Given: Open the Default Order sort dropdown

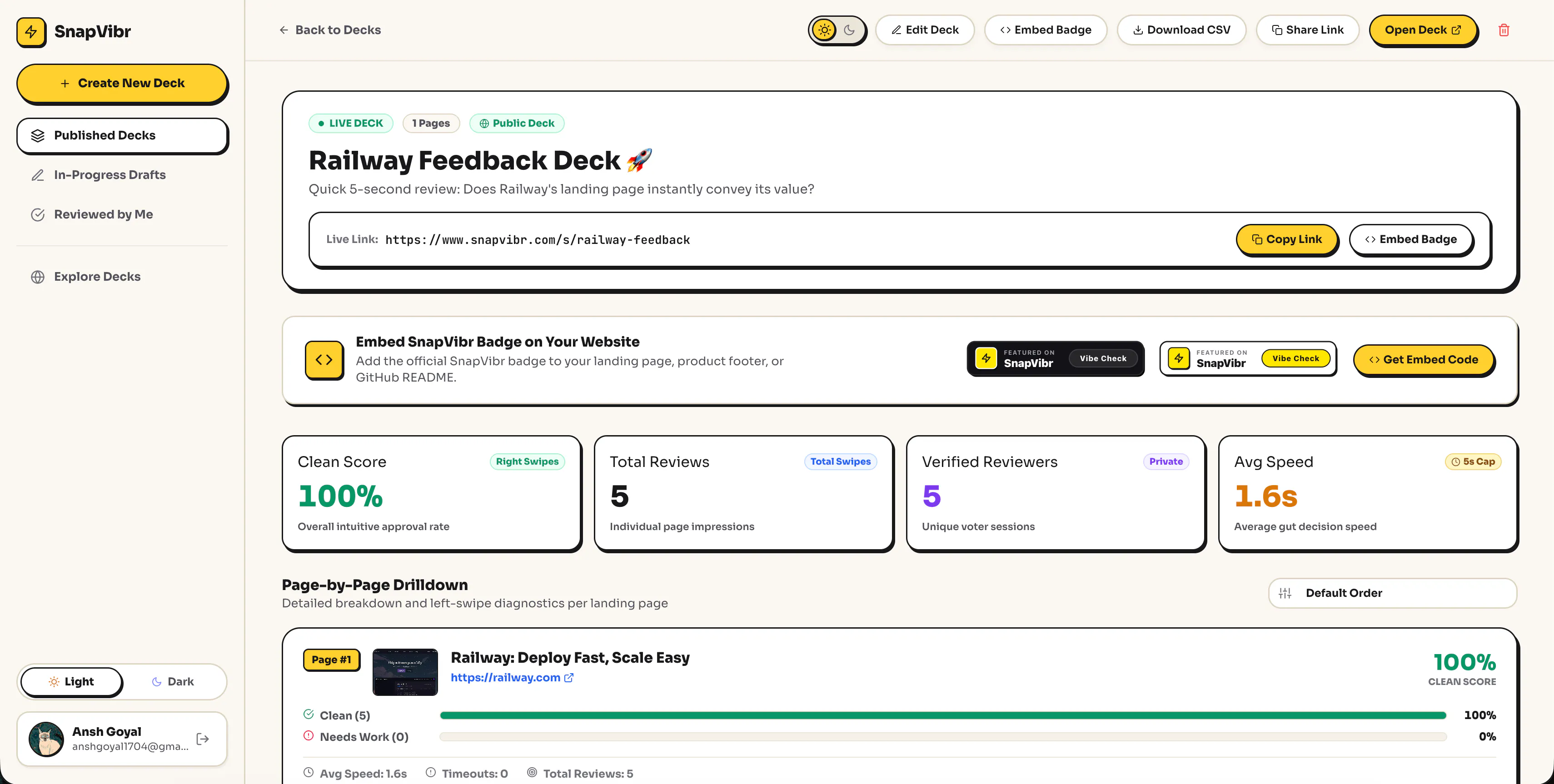Looking at the screenshot, I should click(1392, 593).
